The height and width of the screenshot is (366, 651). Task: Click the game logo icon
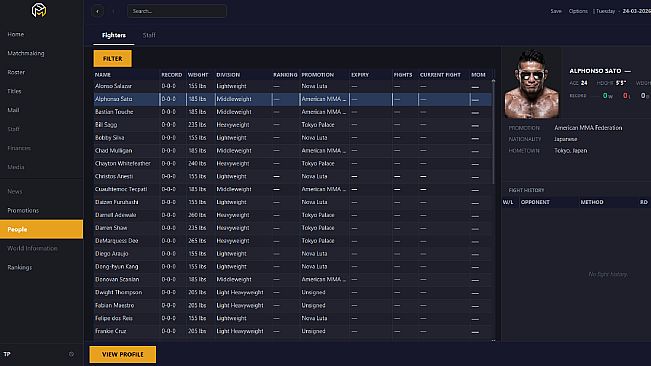coord(39,10)
